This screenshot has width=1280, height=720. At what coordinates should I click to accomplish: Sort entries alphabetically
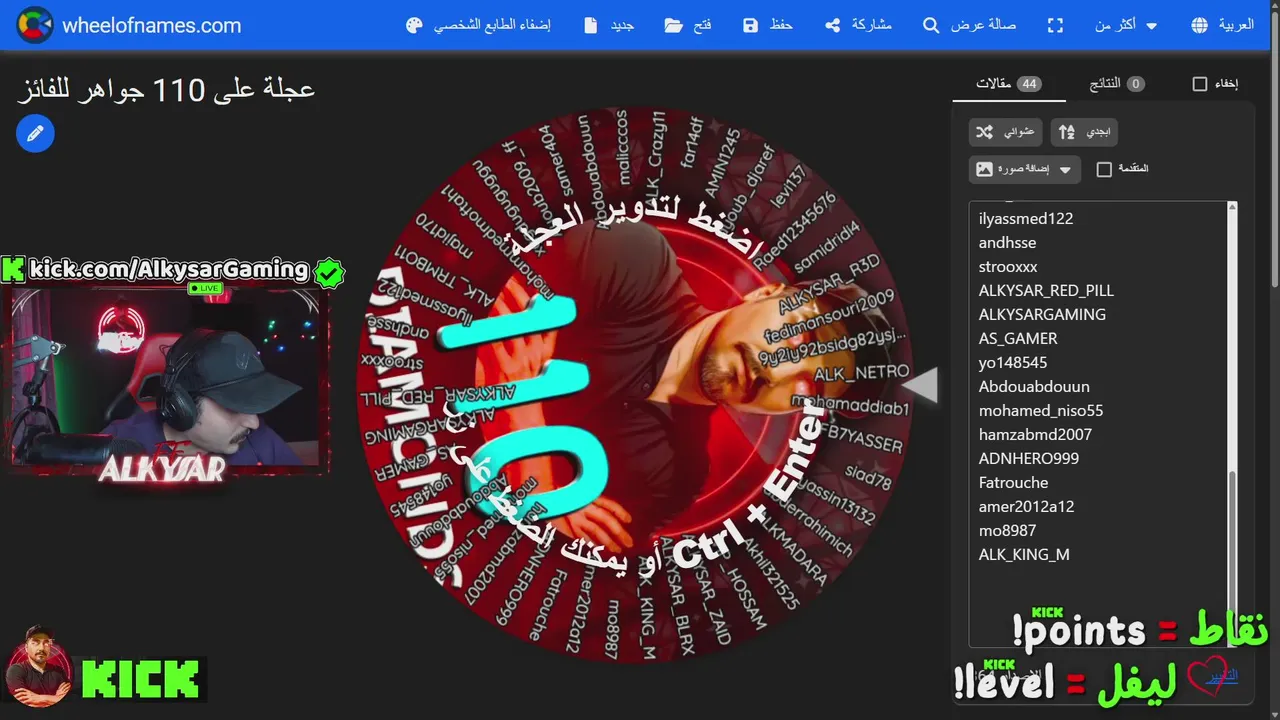pos(1084,132)
